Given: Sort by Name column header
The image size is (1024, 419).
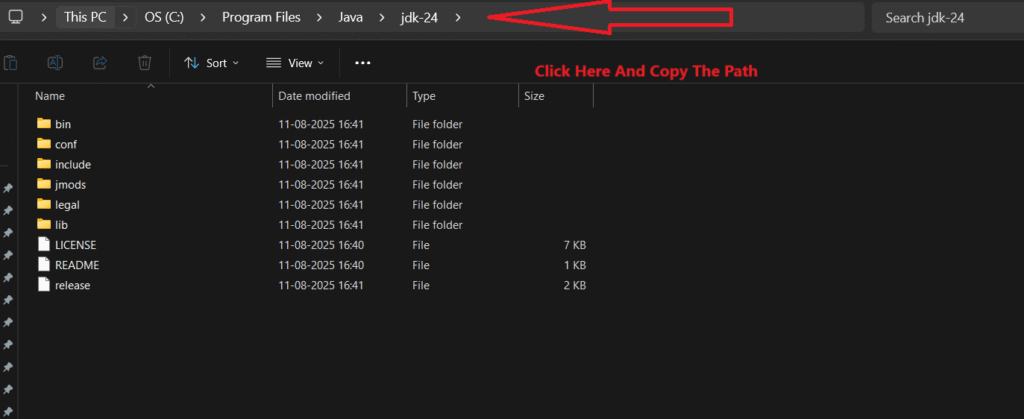Looking at the screenshot, I should (50, 96).
